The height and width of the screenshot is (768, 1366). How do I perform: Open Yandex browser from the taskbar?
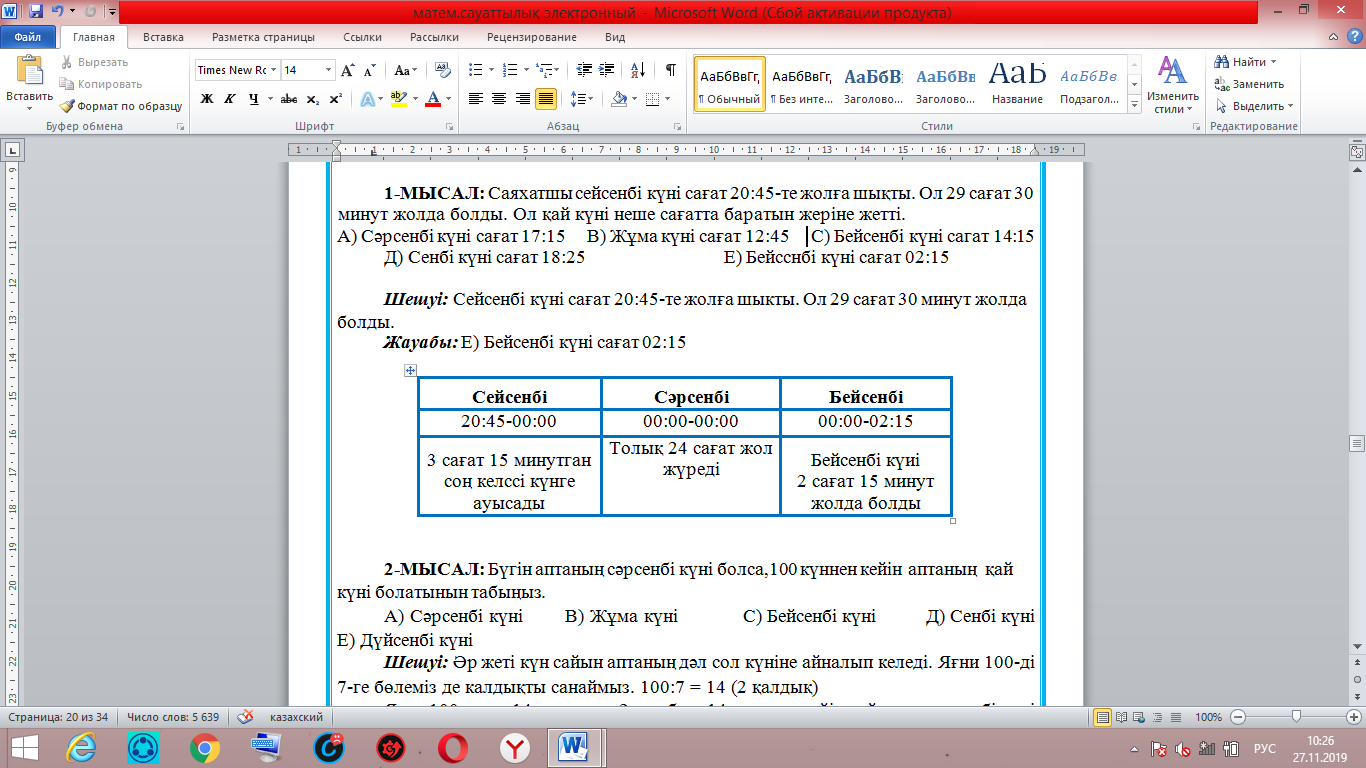[514, 746]
